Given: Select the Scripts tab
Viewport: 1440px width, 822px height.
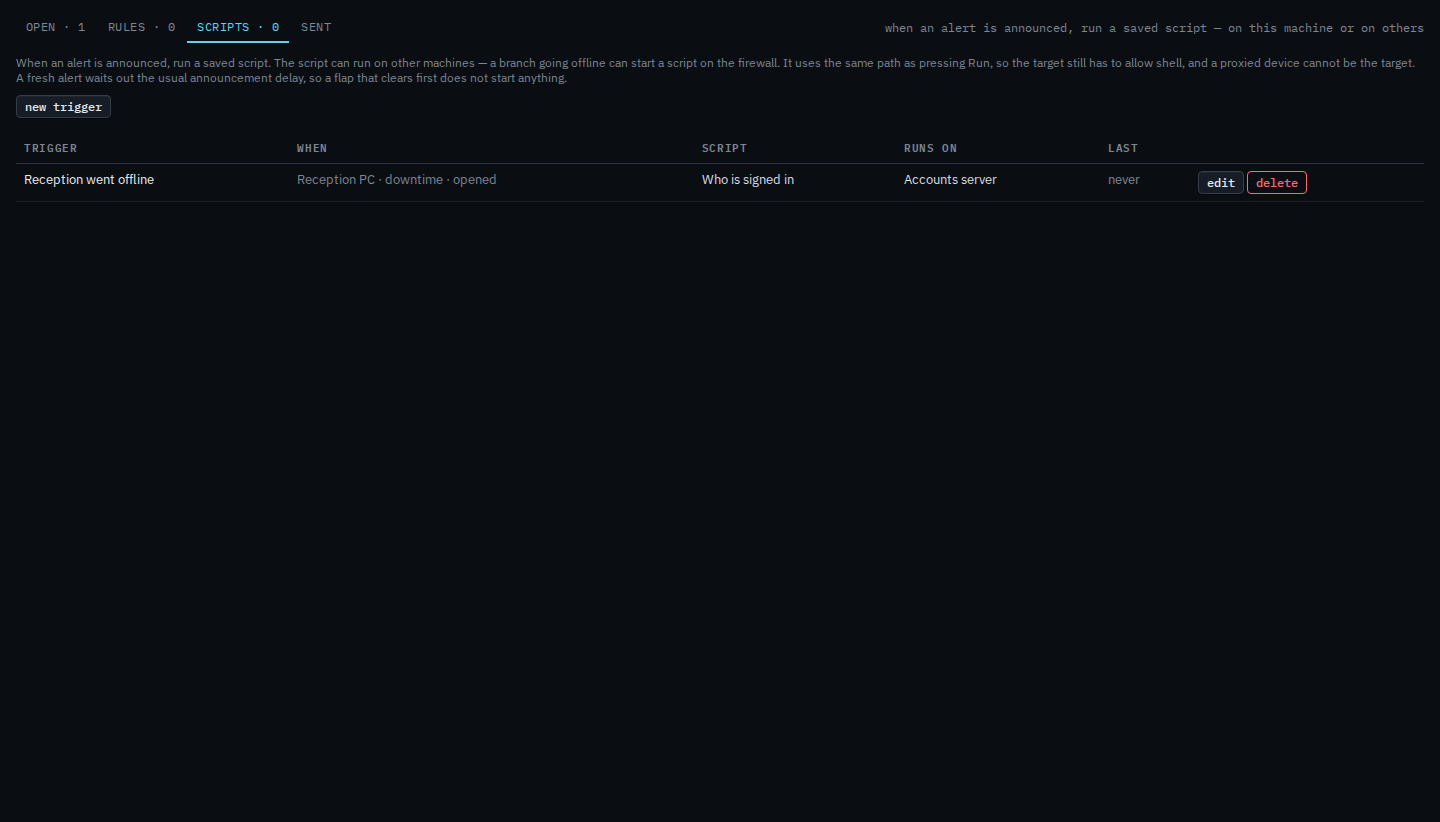Looking at the screenshot, I should [x=238, y=27].
